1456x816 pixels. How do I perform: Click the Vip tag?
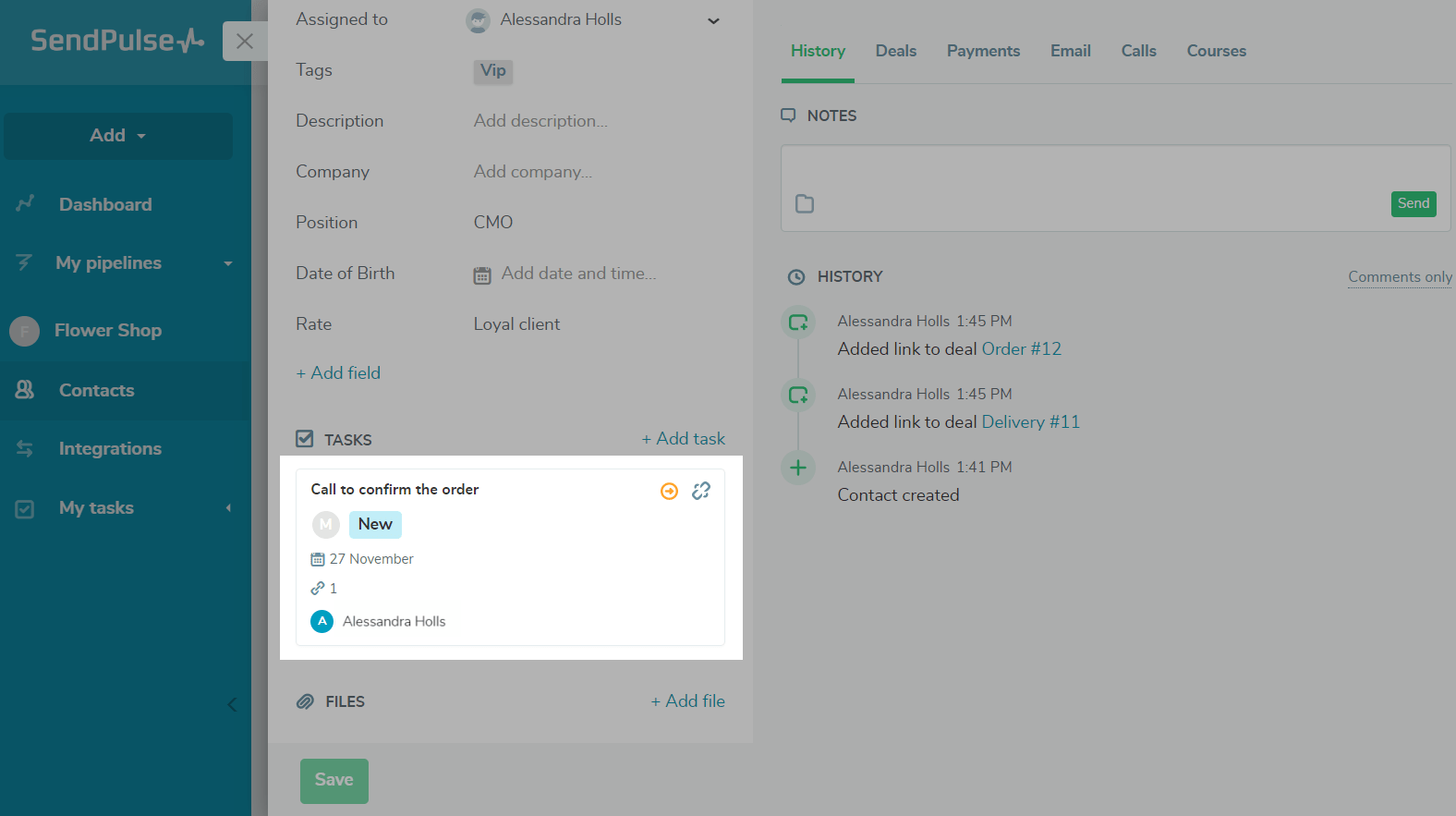coord(493,71)
